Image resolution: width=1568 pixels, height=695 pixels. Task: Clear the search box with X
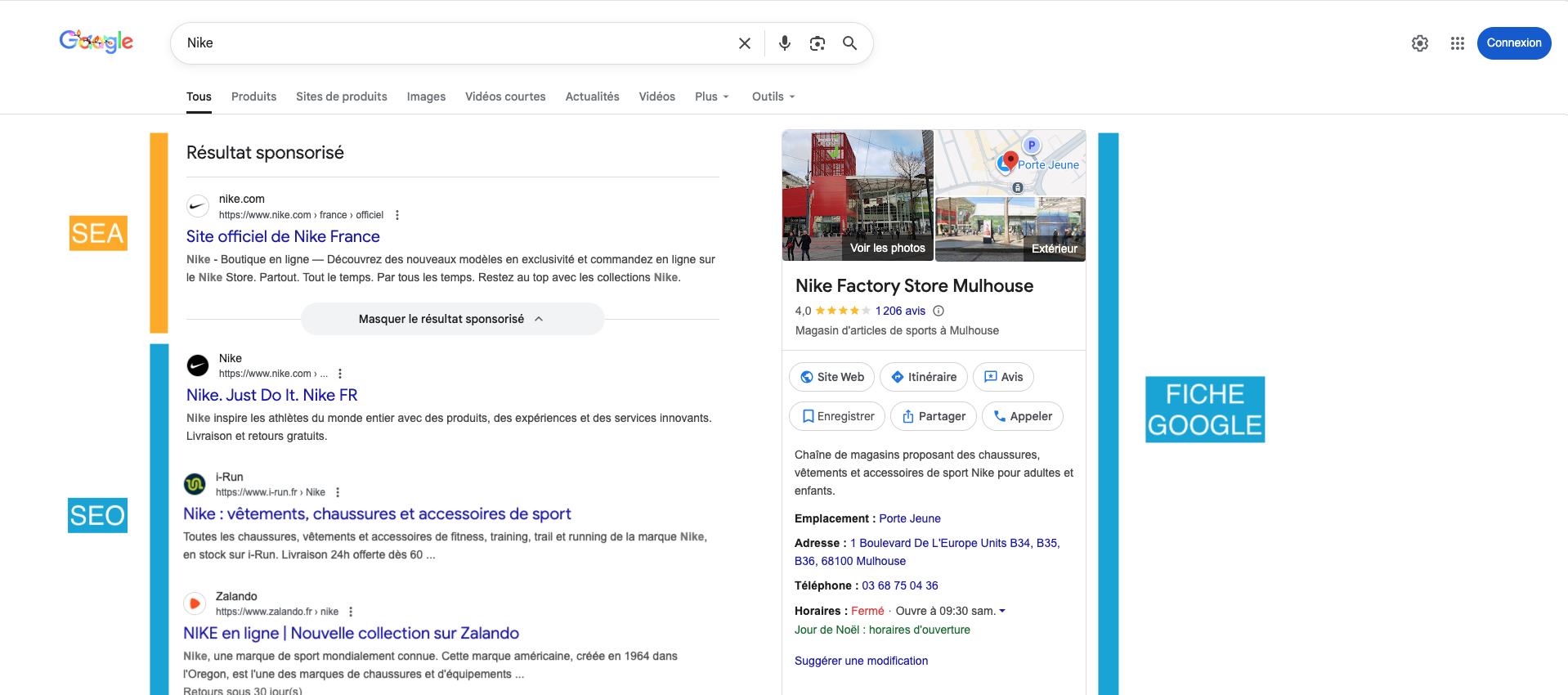[x=744, y=43]
